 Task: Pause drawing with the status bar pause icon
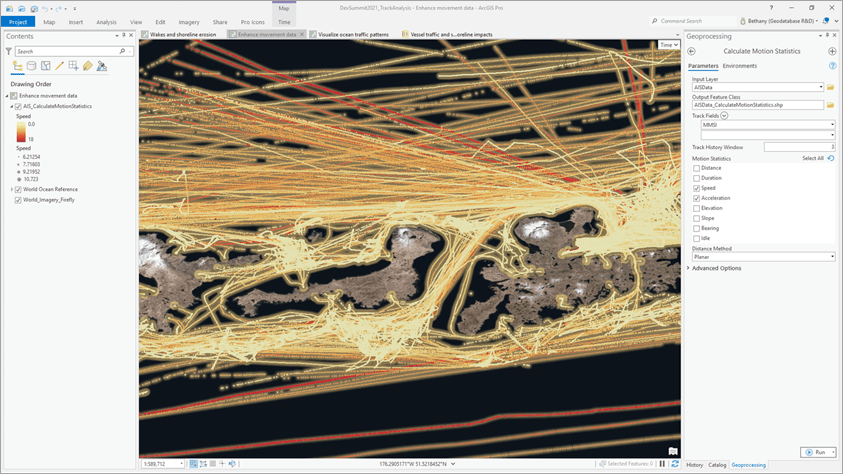tap(662, 464)
